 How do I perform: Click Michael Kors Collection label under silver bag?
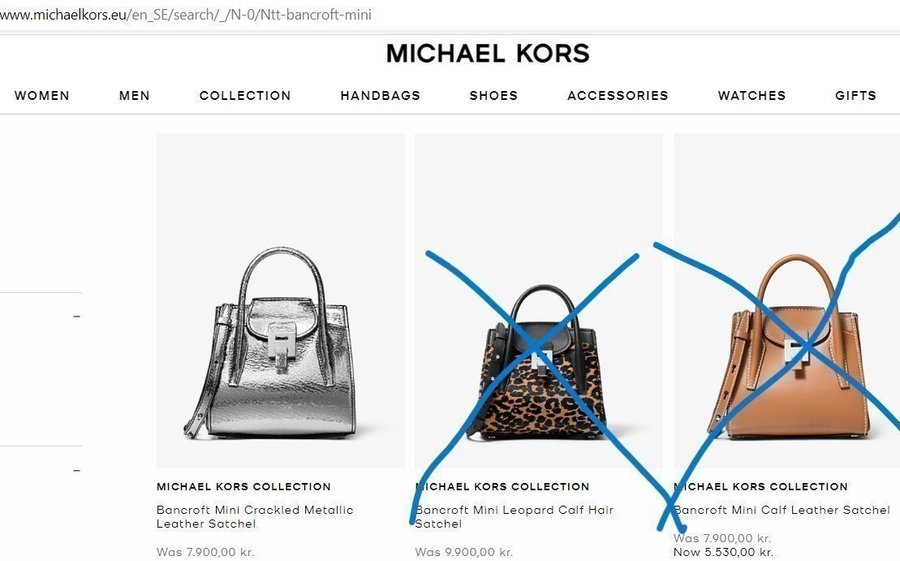click(x=243, y=486)
